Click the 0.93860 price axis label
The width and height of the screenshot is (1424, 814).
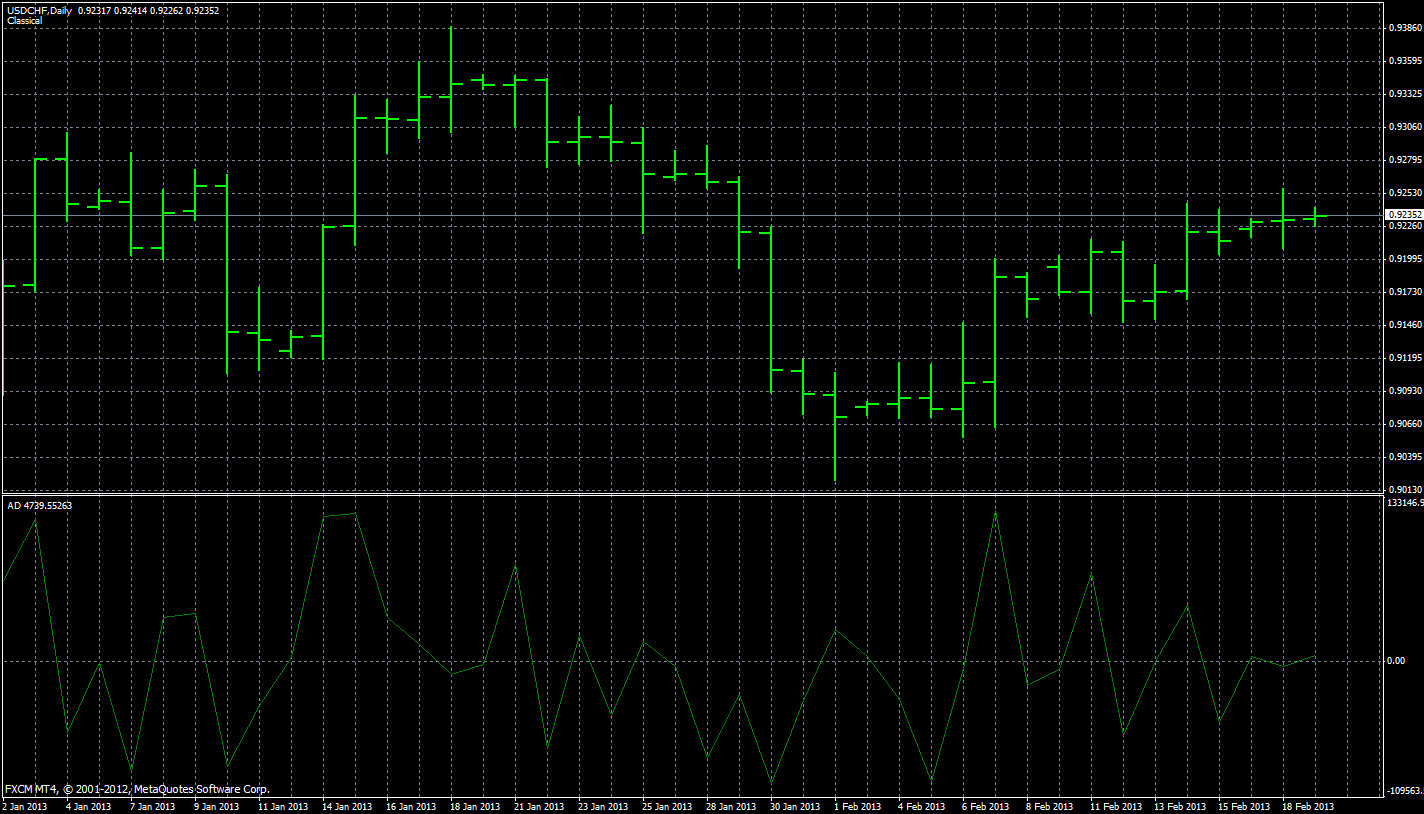[x=1405, y=29]
